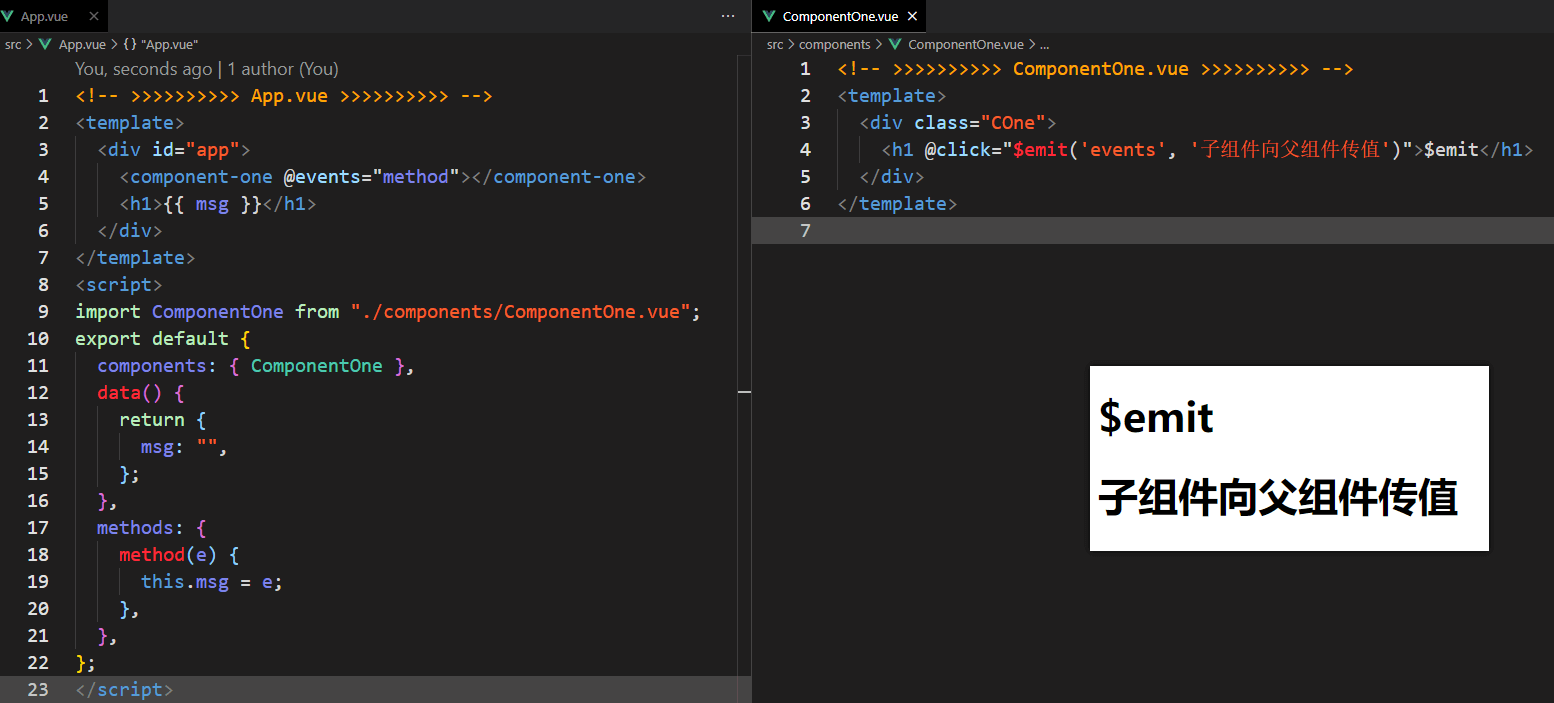Viewport: 1554px width, 703px height.
Task: Click '子组件向父组件传值' text in the preview
Action: (1278, 497)
